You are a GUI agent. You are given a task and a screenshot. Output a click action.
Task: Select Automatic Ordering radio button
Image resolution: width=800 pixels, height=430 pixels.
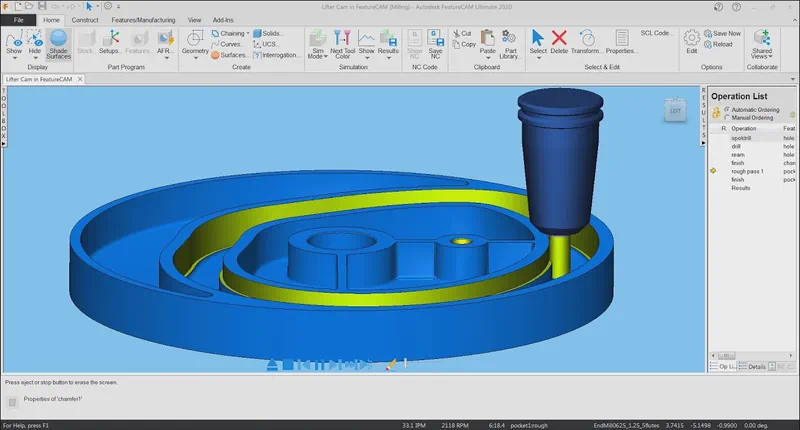click(x=727, y=110)
